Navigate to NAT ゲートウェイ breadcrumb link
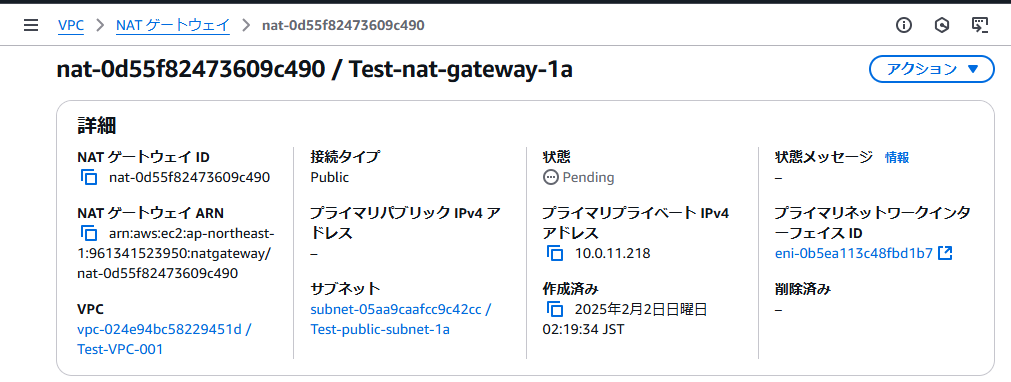Viewport: 1011px width, 382px height. tap(173, 25)
